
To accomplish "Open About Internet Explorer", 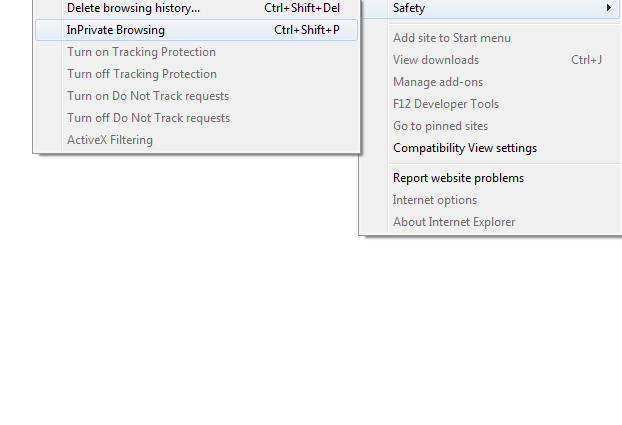I will point(454,222).
